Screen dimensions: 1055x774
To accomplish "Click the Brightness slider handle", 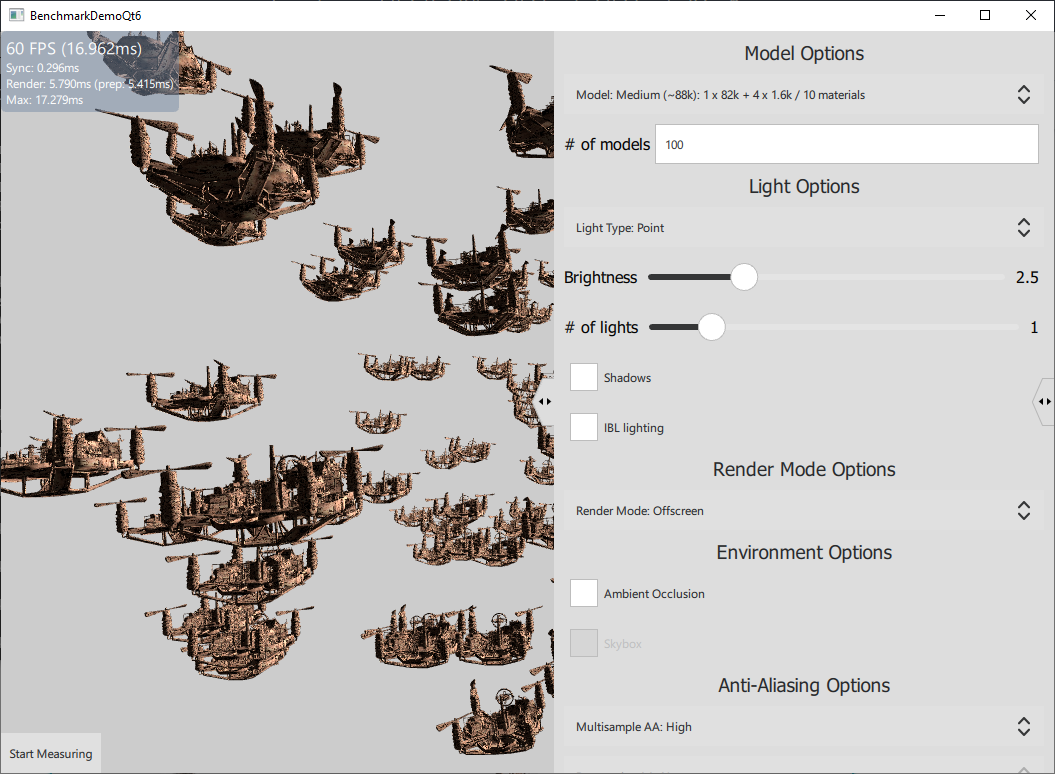I will tap(743, 277).
